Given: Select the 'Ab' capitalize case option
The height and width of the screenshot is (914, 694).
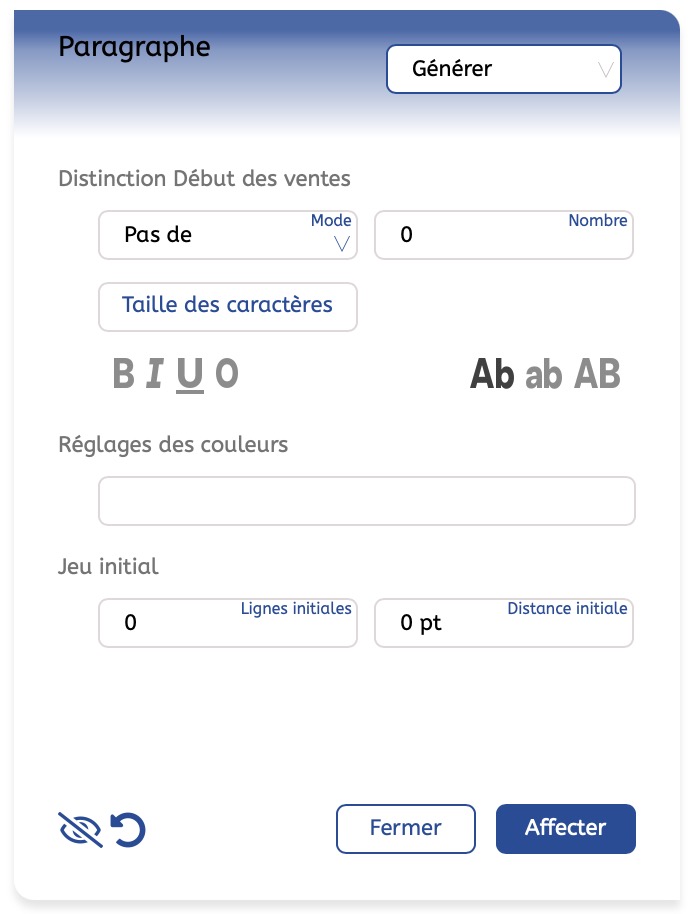Looking at the screenshot, I should coord(492,374).
